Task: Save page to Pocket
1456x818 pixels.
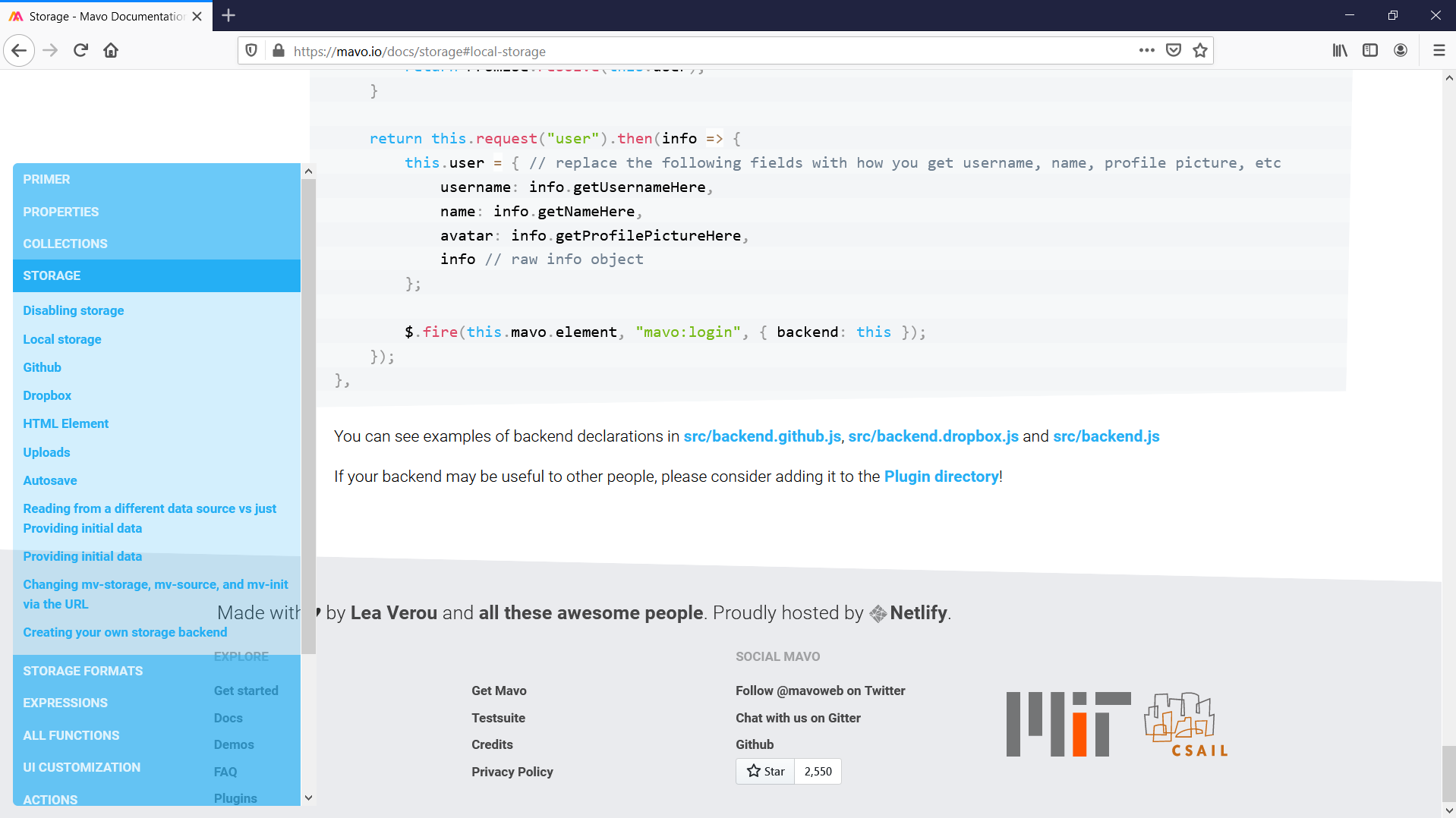Action: pyautogui.click(x=1174, y=51)
